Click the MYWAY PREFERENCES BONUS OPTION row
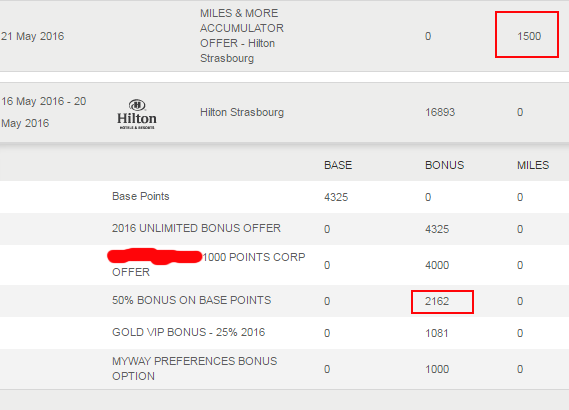The height and width of the screenshot is (410, 569). tap(284, 369)
